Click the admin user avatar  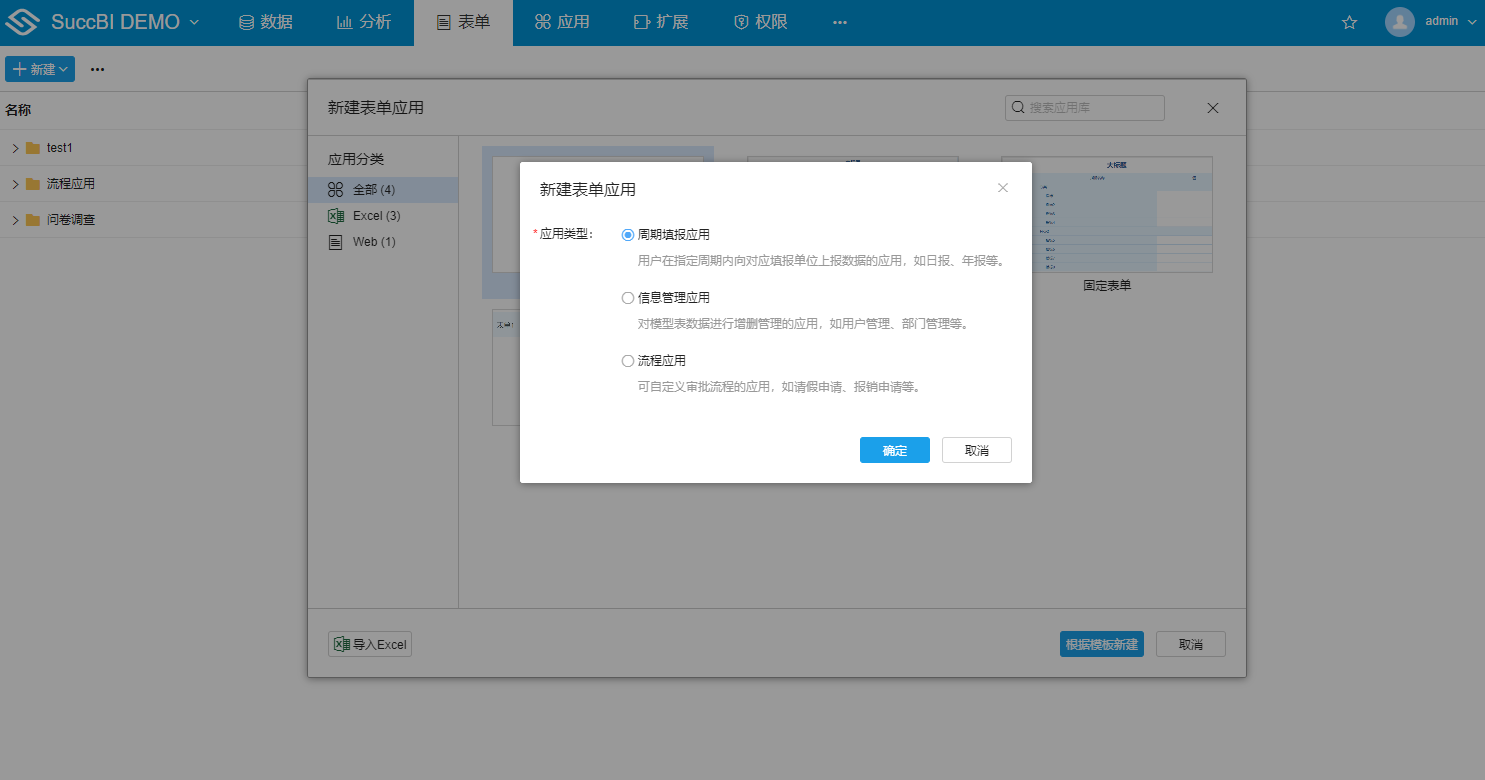1400,22
